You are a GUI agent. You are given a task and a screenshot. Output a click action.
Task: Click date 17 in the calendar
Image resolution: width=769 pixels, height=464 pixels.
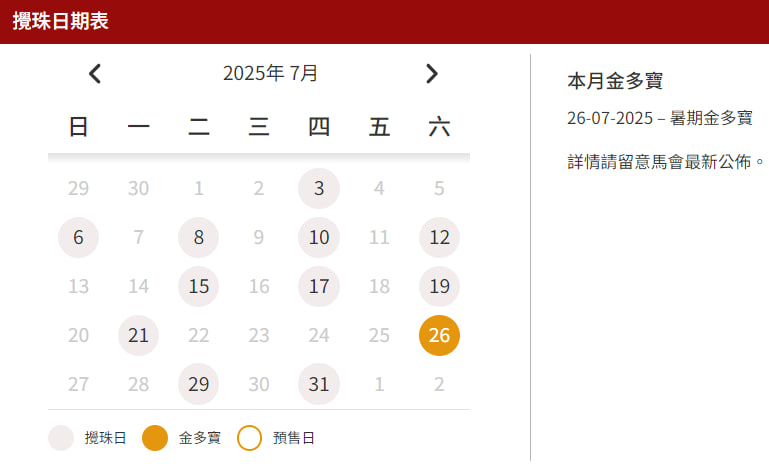click(319, 287)
